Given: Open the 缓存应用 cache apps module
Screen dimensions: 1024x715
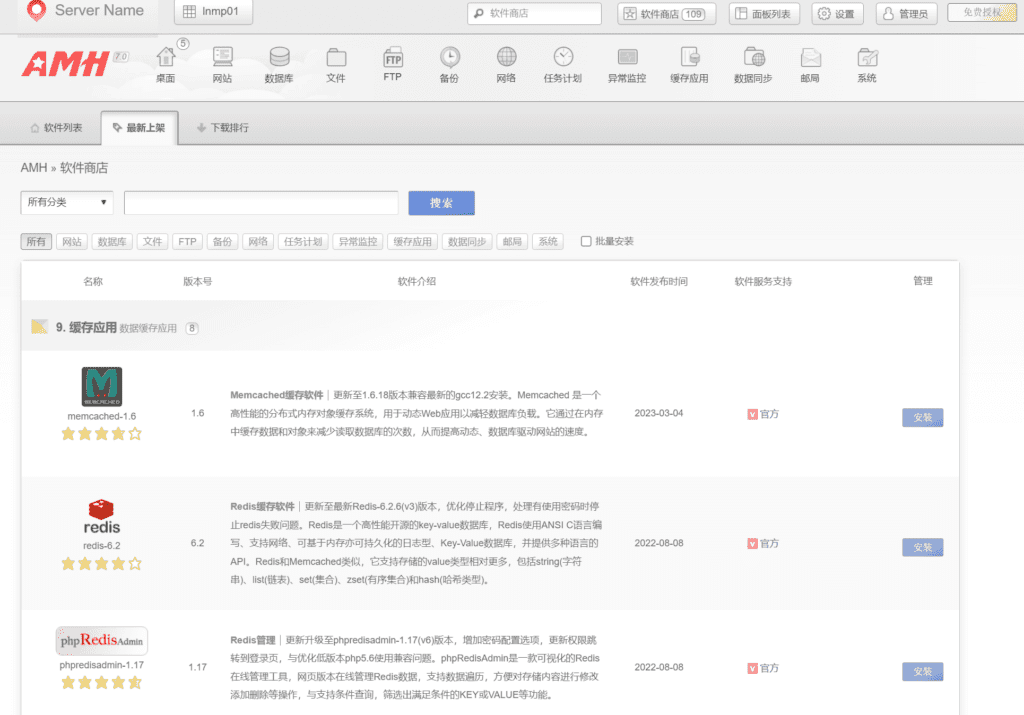Looking at the screenshot, I should click(x=690, y=65).
